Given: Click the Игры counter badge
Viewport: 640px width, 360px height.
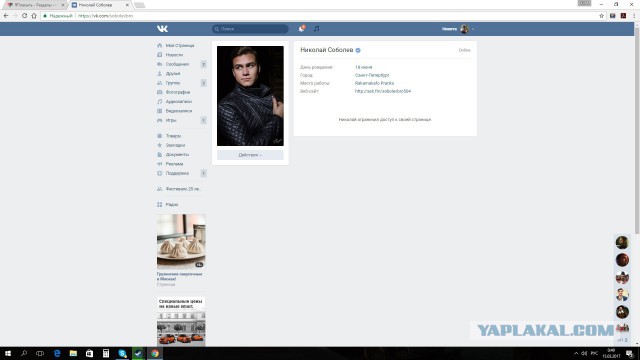Looking at the screenshot, I should [203, 120].
